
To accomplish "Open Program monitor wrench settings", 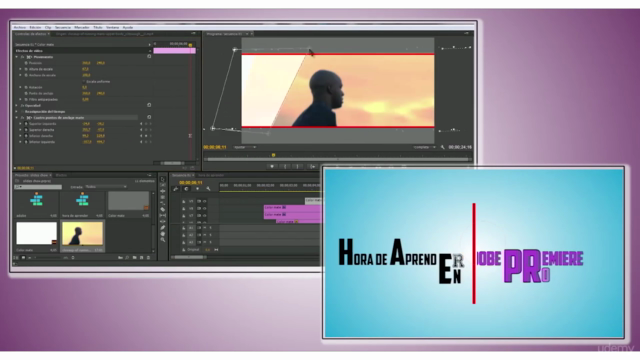I will (x=443, y=147).
